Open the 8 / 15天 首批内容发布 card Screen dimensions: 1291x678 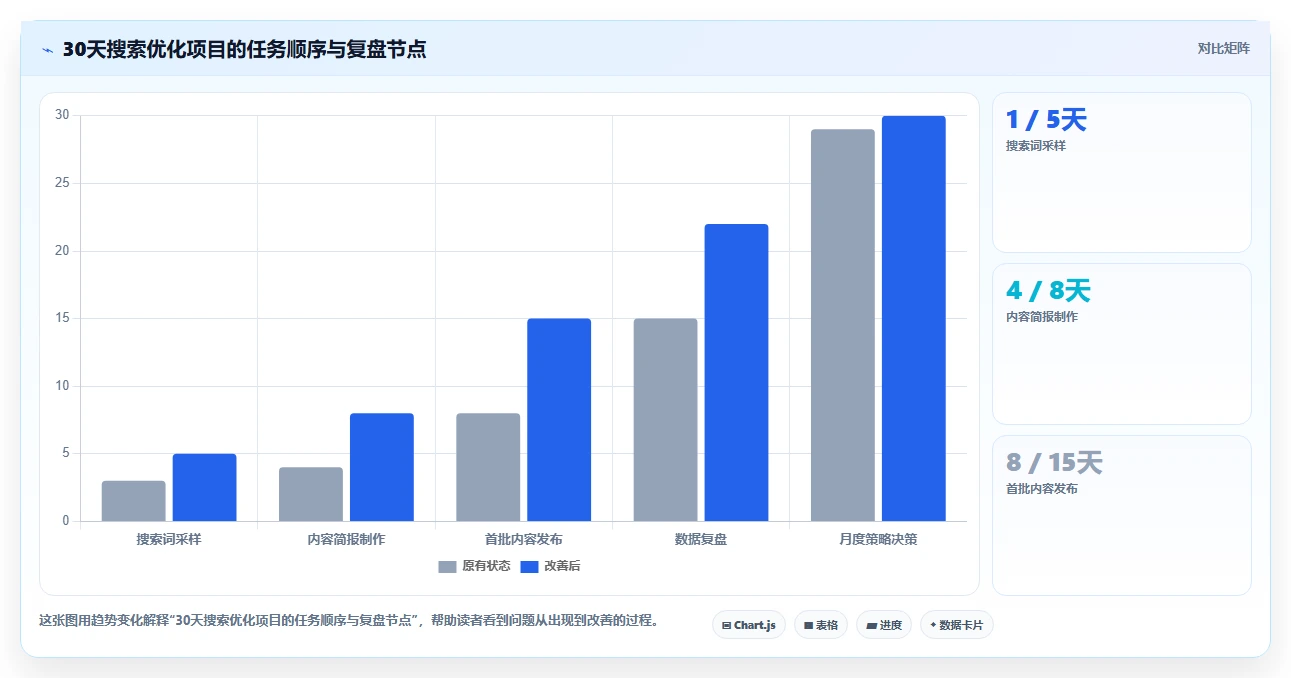point(1121,515)
